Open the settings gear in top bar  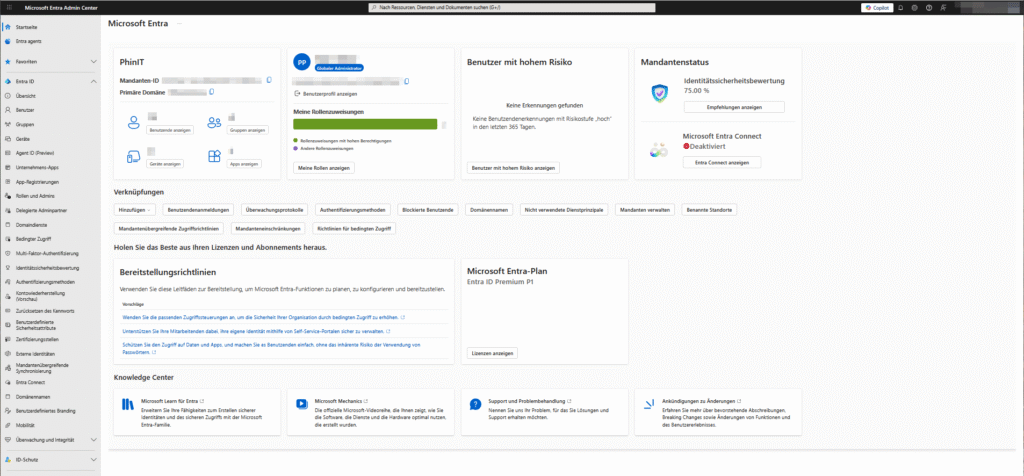pyautogui.click(x=914, y=8)
